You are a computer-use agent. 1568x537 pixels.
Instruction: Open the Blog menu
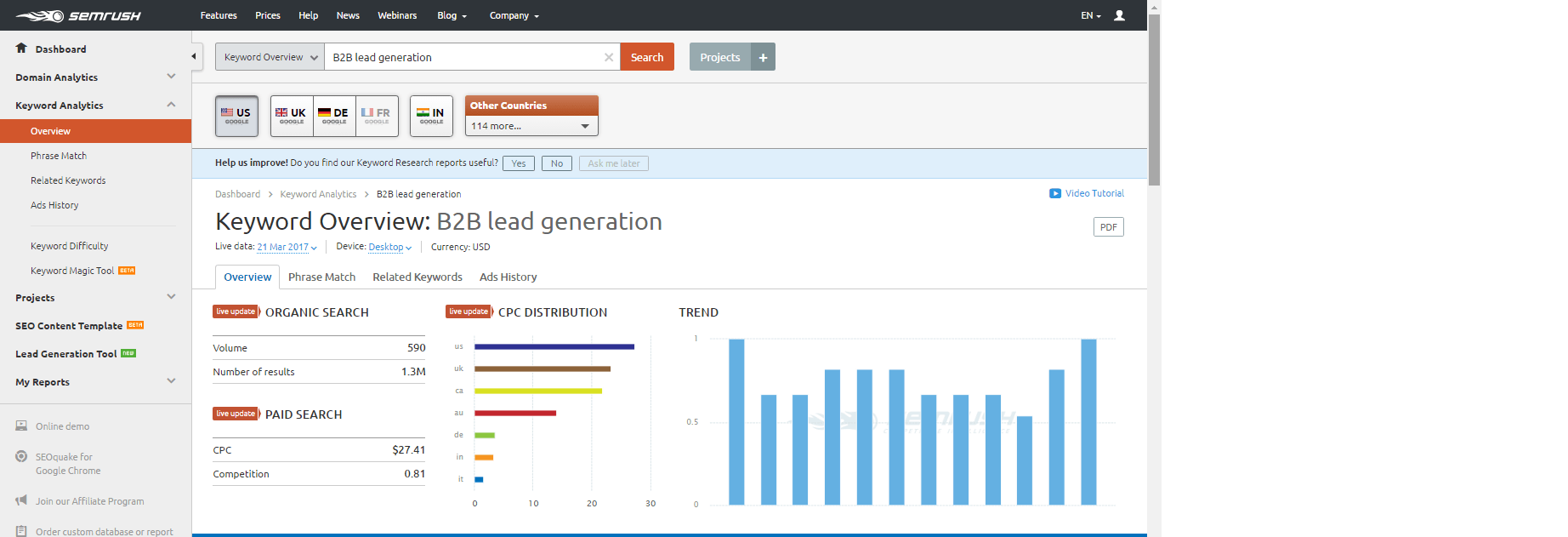point(452,15)
